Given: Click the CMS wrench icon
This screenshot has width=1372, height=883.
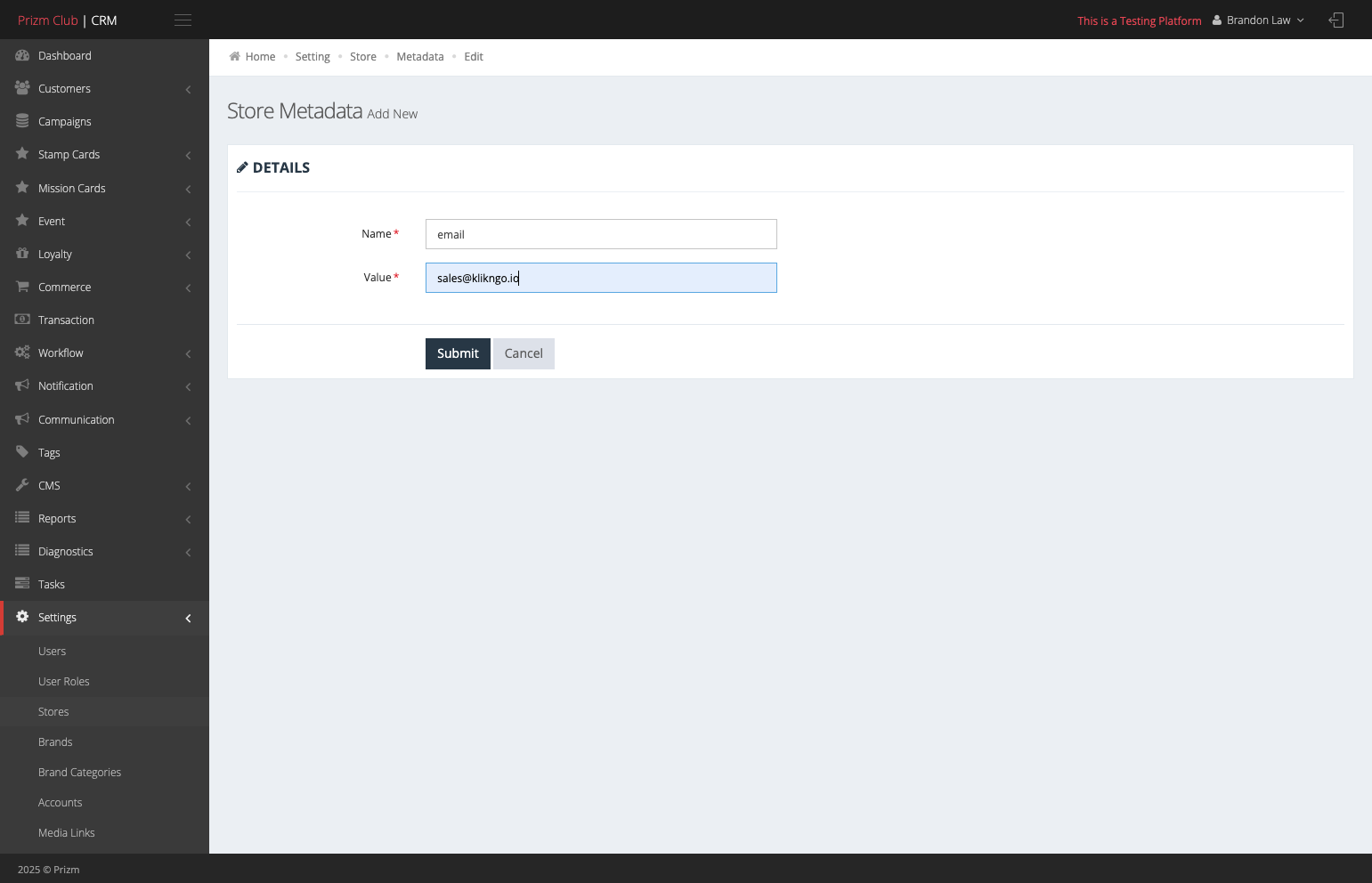Looking at the screenshot, I should coord(22,485).
